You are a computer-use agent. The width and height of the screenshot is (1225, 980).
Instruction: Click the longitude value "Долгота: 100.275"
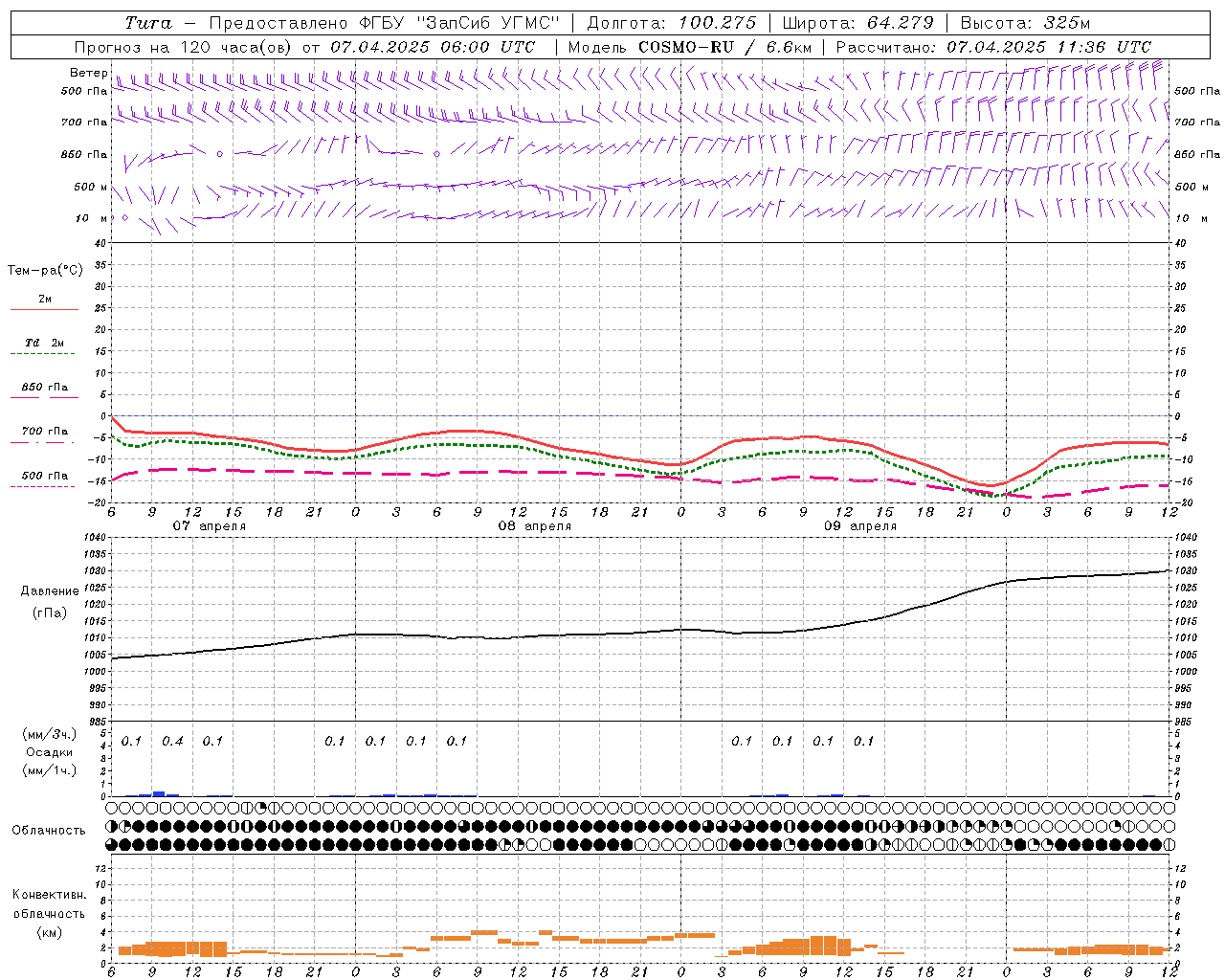[671, 23]
